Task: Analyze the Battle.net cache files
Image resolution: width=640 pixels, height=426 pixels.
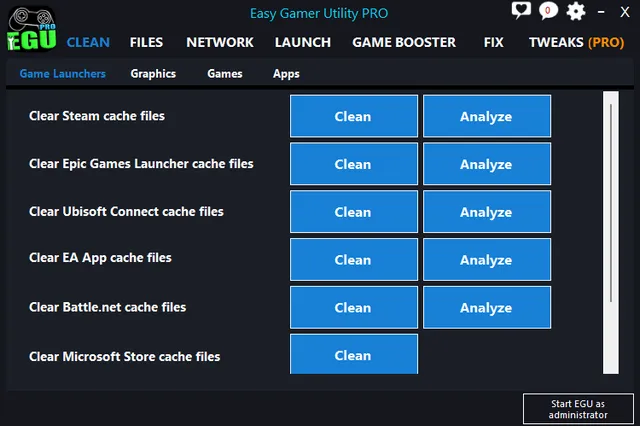Action: [487, 307]
